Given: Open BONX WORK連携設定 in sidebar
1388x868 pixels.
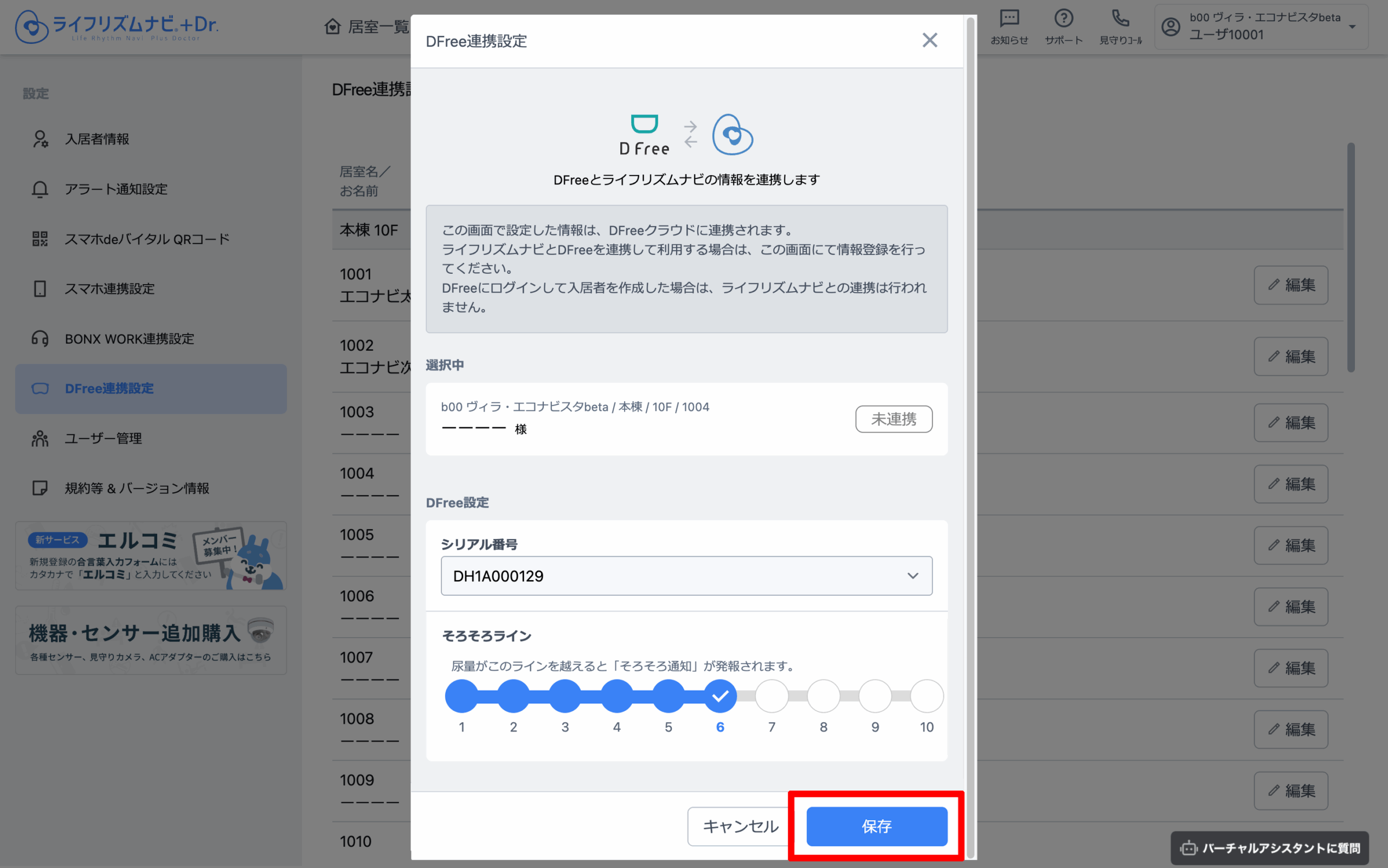Looking at the screenshot, I should [x=151, y=339].
